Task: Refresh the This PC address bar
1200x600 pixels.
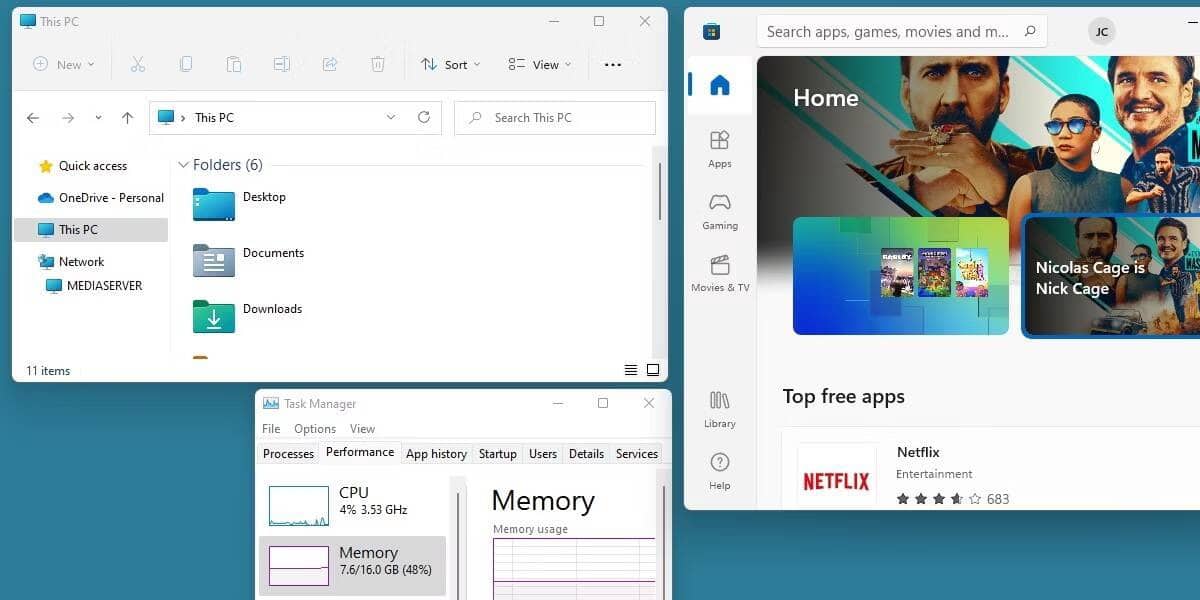Action: pyautogui.click(x=424, y=117)
